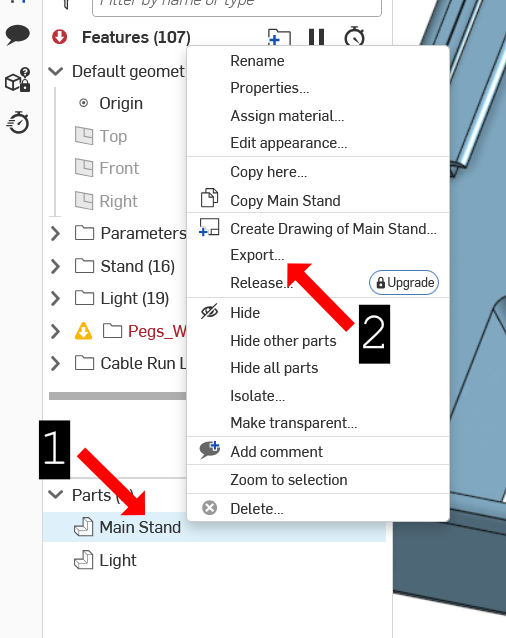Expand the Pegs folder with warning
The image size is (506, 638).
click(x=55, y=331)
